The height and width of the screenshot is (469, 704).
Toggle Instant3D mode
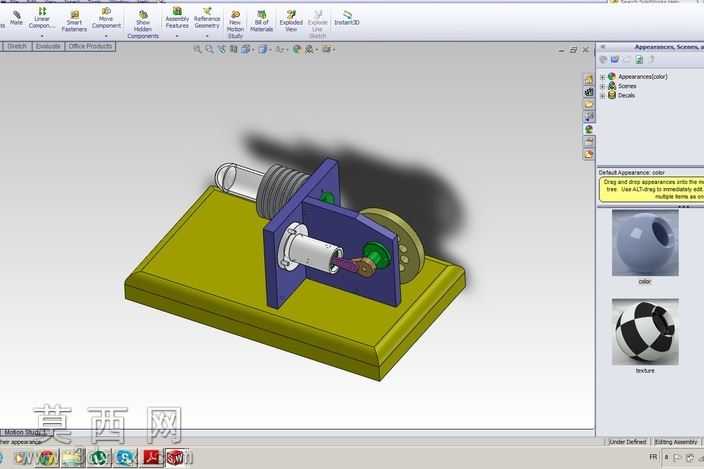(x=347, y=18)
